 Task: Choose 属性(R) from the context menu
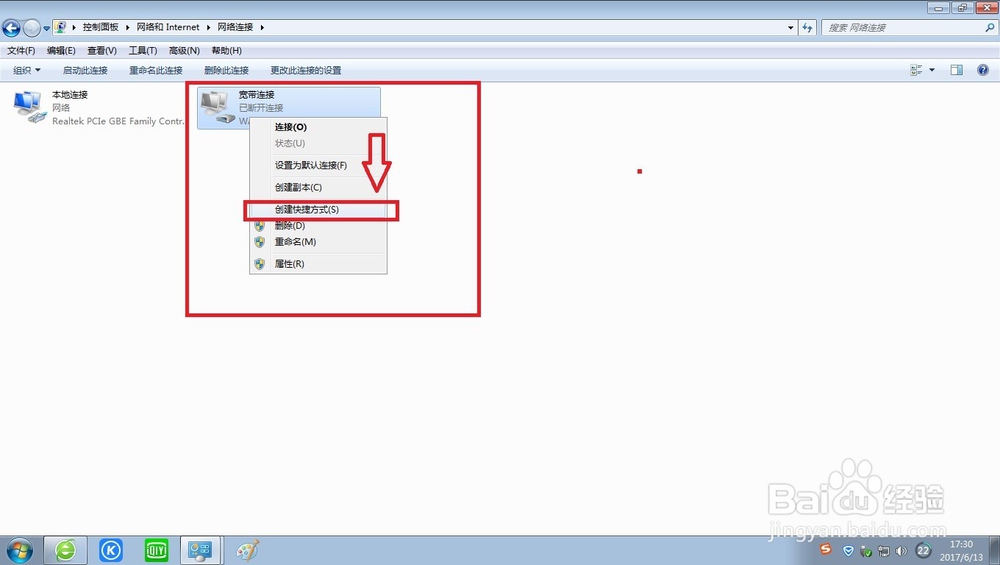(x=318, y=263)
